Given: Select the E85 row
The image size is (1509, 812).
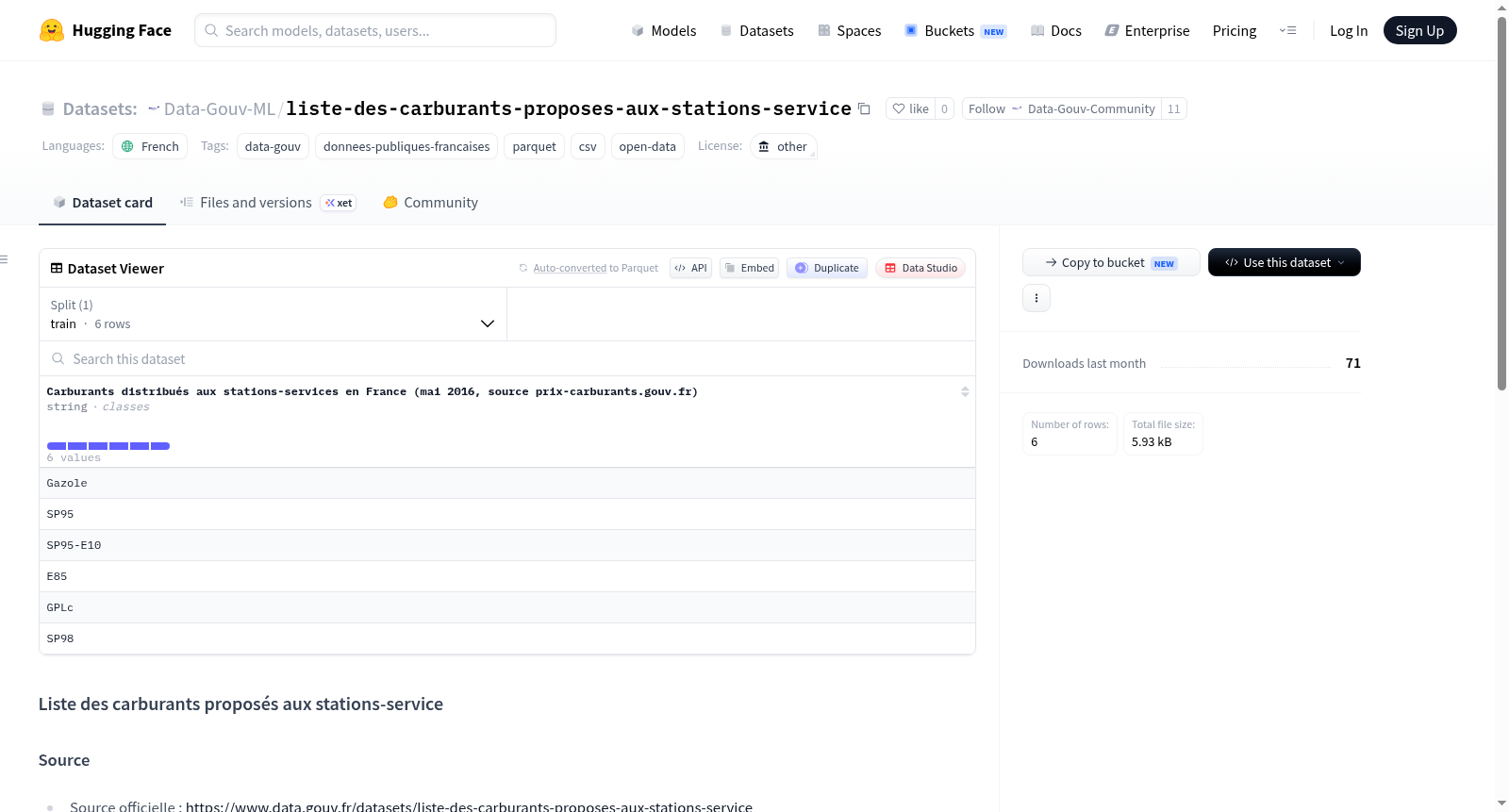Looking at the screenshot, I should (507, 576).
